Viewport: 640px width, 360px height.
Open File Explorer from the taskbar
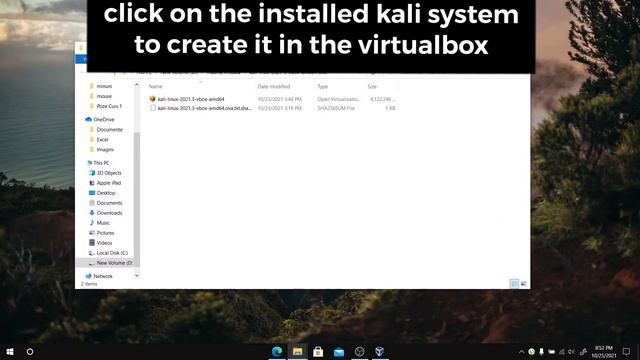(298, 351)
